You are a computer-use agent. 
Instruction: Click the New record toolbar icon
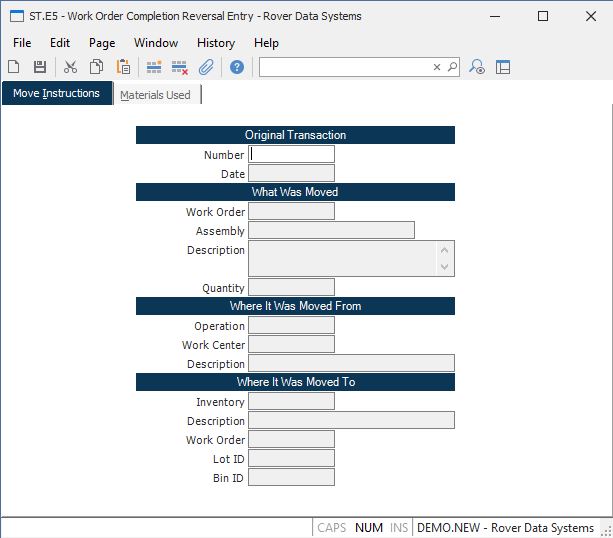point(14,67)
